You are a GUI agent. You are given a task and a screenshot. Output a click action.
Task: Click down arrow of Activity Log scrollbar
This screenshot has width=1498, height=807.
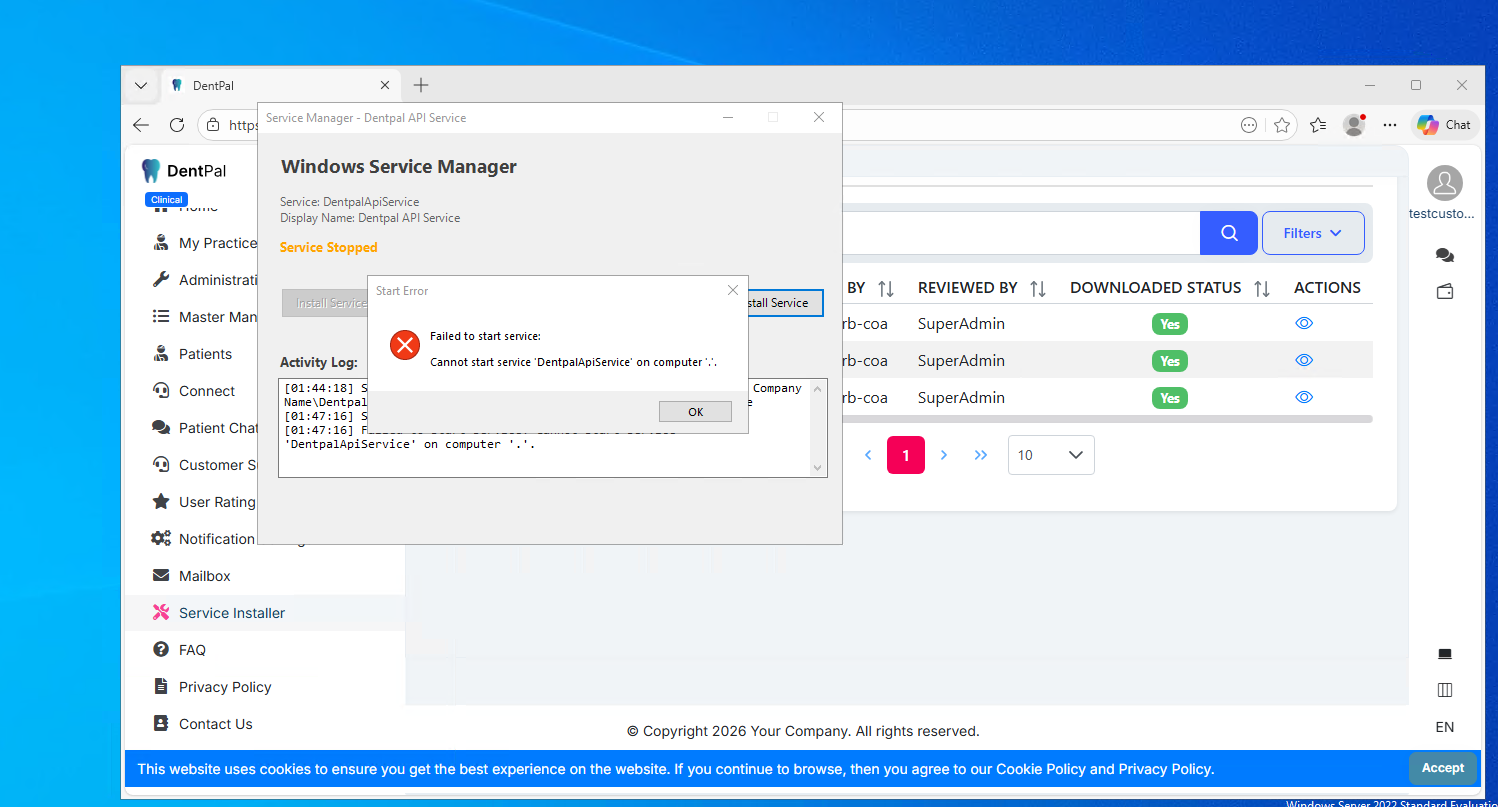pos(817,467)
